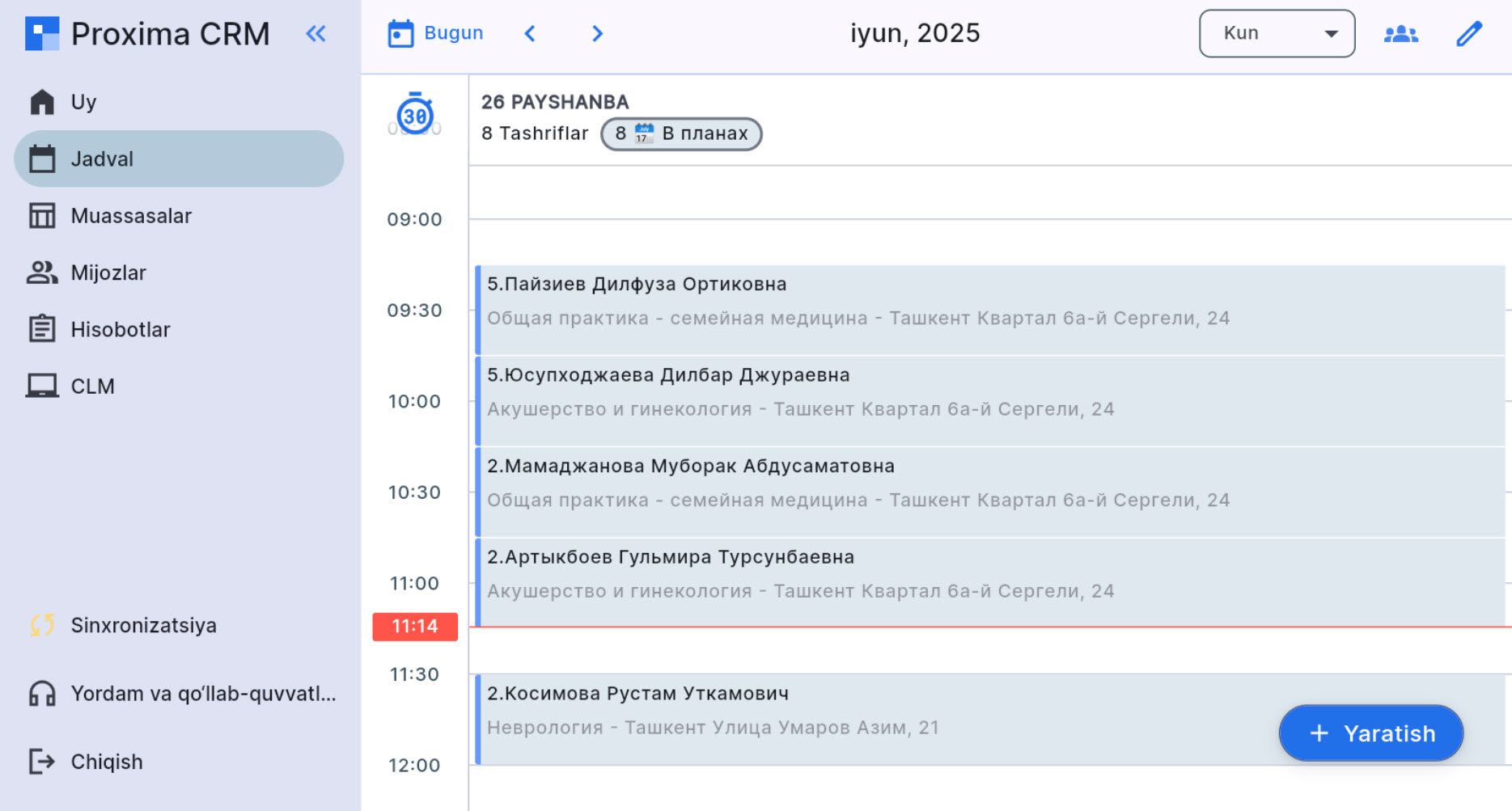Open Uy home page
This screenshot has height=811, width=1512.
(x=83, y=103)
